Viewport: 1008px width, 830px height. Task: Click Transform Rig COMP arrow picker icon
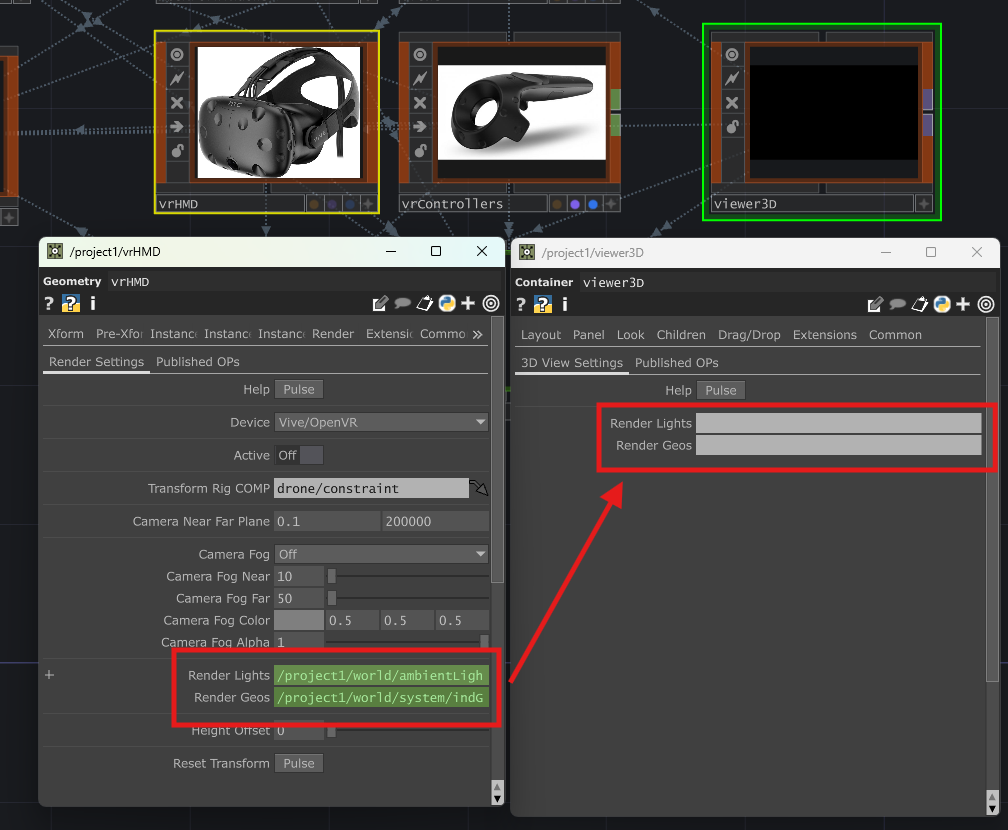click(479, 488)
